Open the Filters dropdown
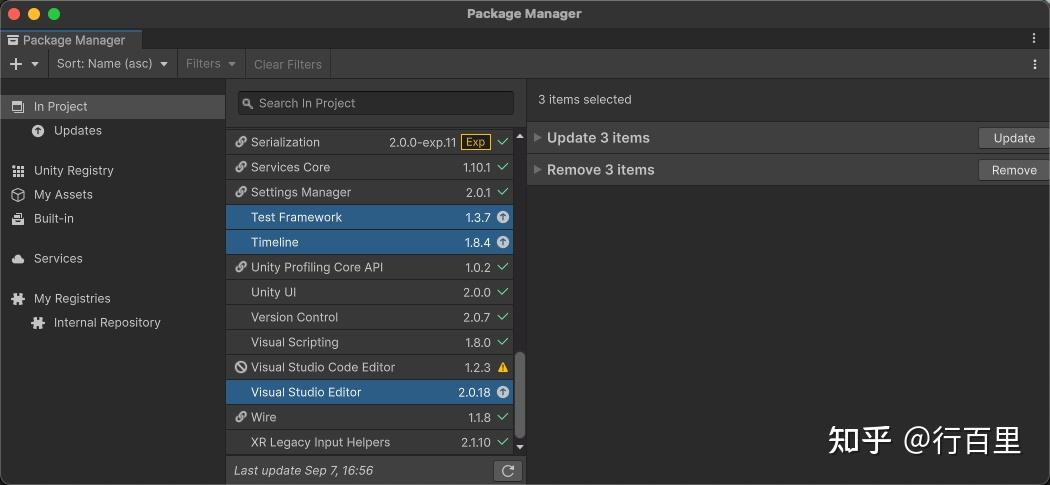Image resolution: width=1050 pixels, height=485 pixels. (x=211, y=64)
